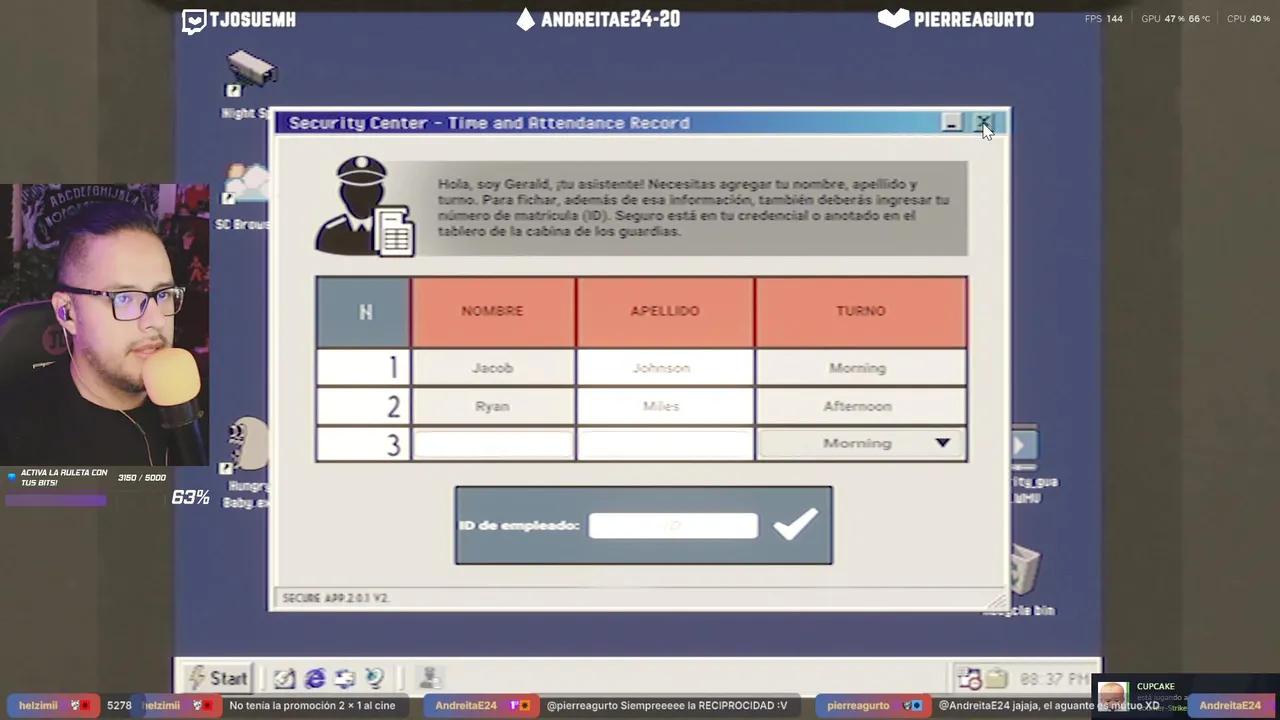
Task: Close the Security Center window
Action: 984,122
